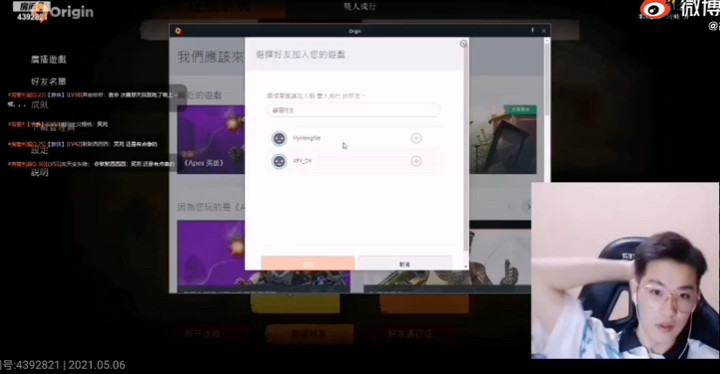This screenshot has width=720, height=374.
Task: Click XPY_DY's avatar icon
Action: tap(279, 161)
